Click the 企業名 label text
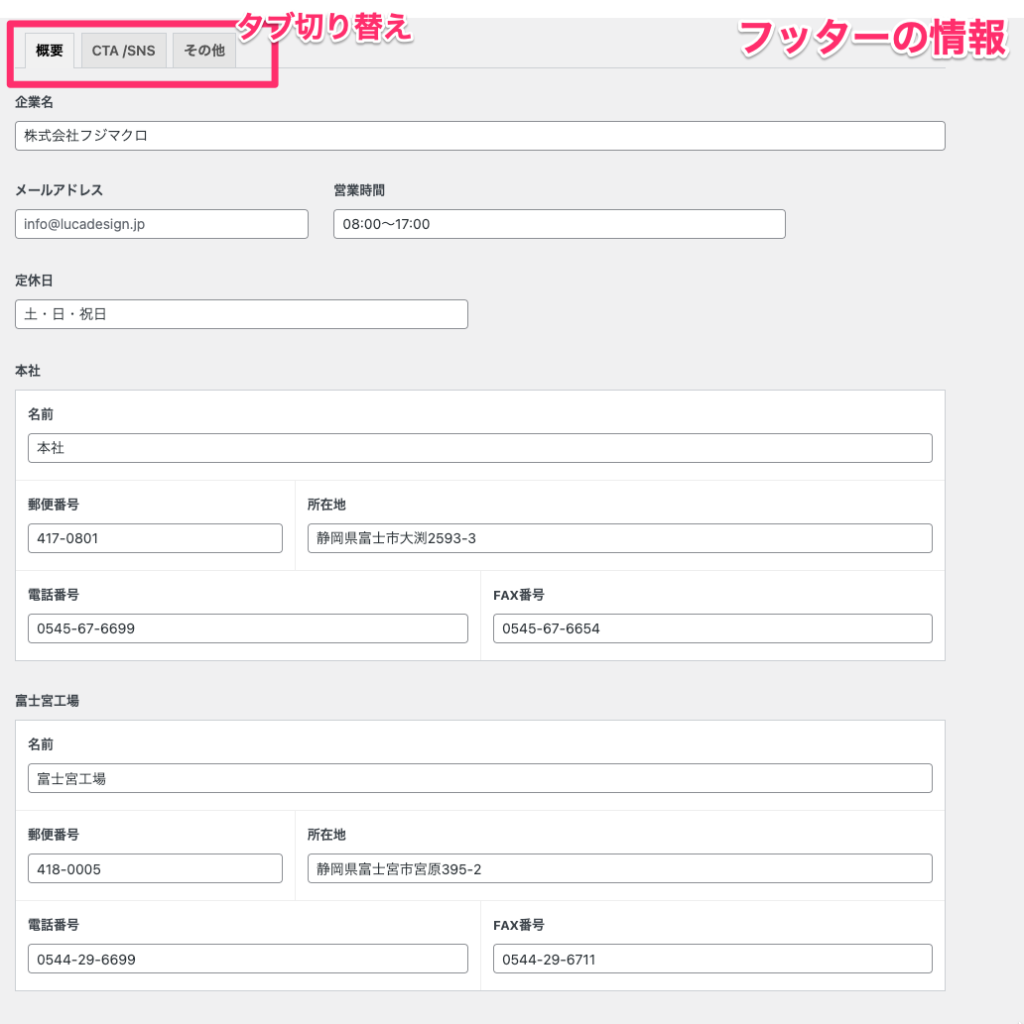This screenshot has height=1024, width=1024. click(x=34, y=101)
